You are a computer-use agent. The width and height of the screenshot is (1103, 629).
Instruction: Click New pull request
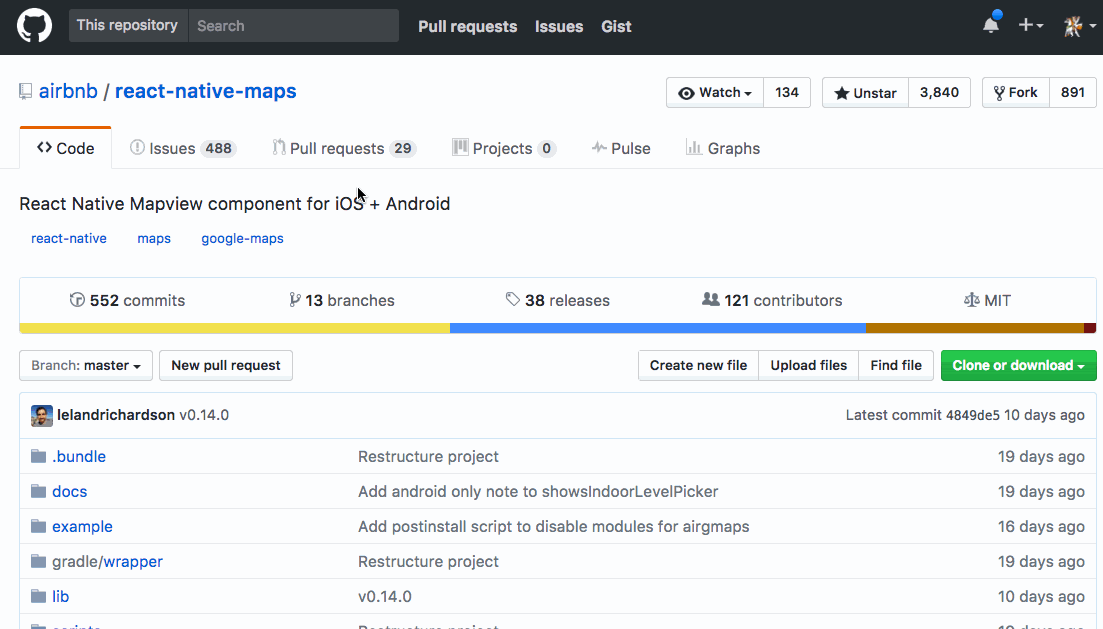click(x=226, y=365)
